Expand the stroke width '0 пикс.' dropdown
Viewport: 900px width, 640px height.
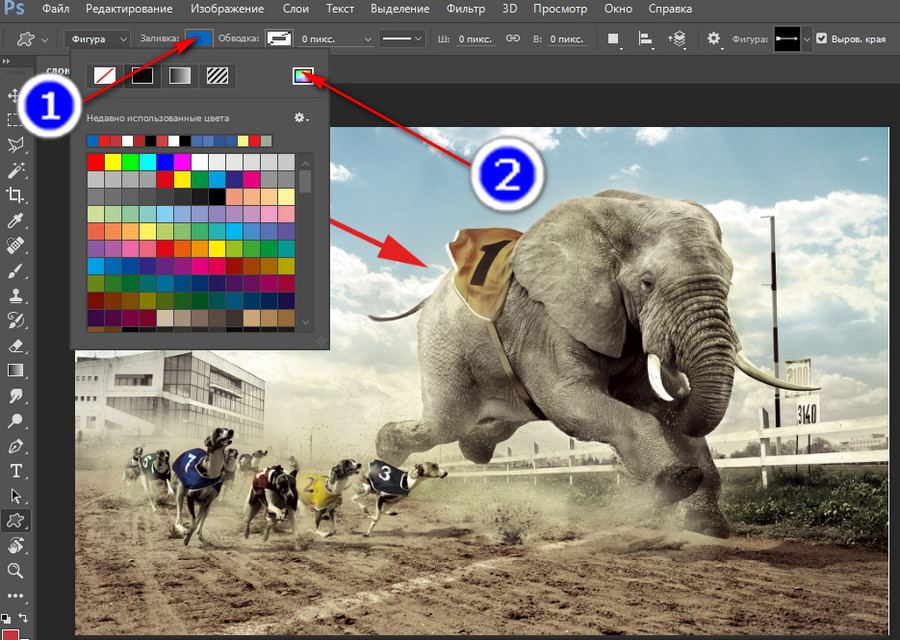(x=367, y=38)
